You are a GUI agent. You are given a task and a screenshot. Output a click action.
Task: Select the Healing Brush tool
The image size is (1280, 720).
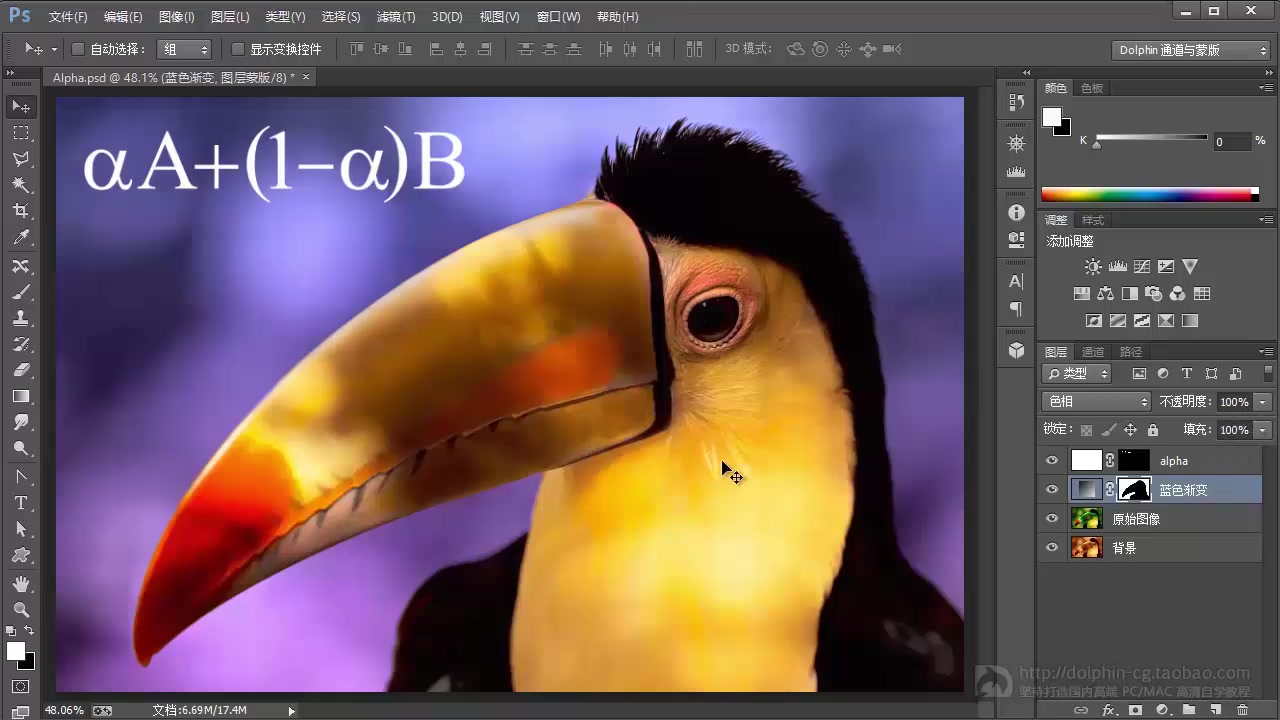coord(21,267)
